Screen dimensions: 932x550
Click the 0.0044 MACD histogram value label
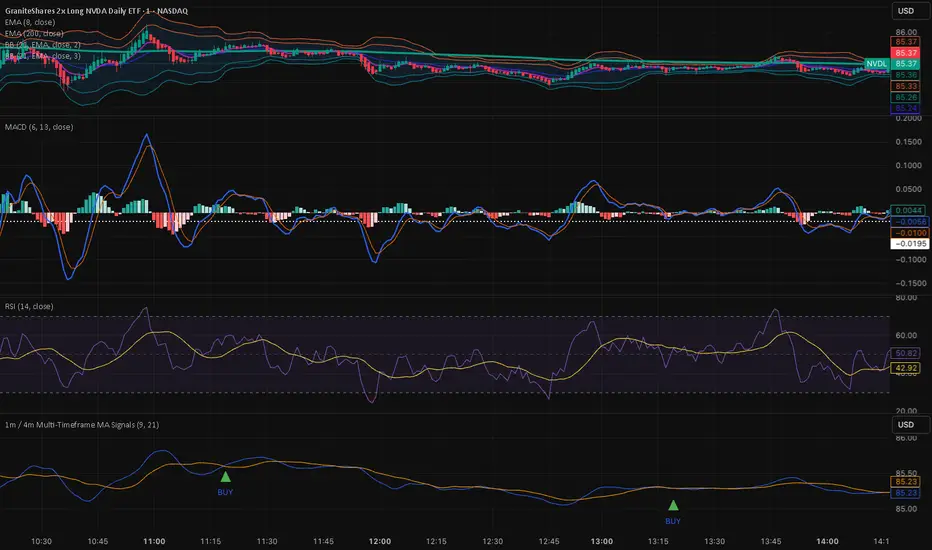(x=908, y=210)
